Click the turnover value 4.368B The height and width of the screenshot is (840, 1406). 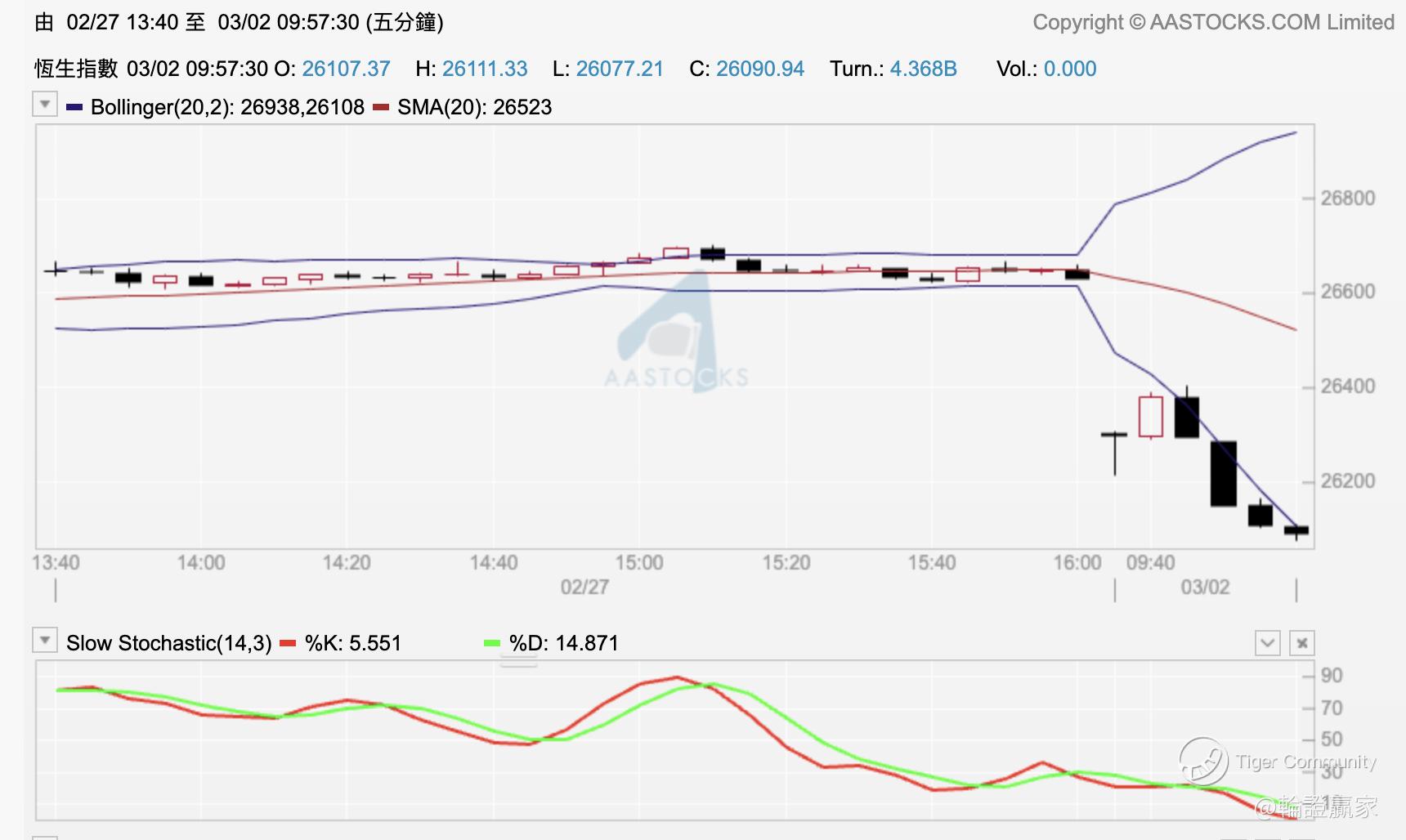click(923, 69)
